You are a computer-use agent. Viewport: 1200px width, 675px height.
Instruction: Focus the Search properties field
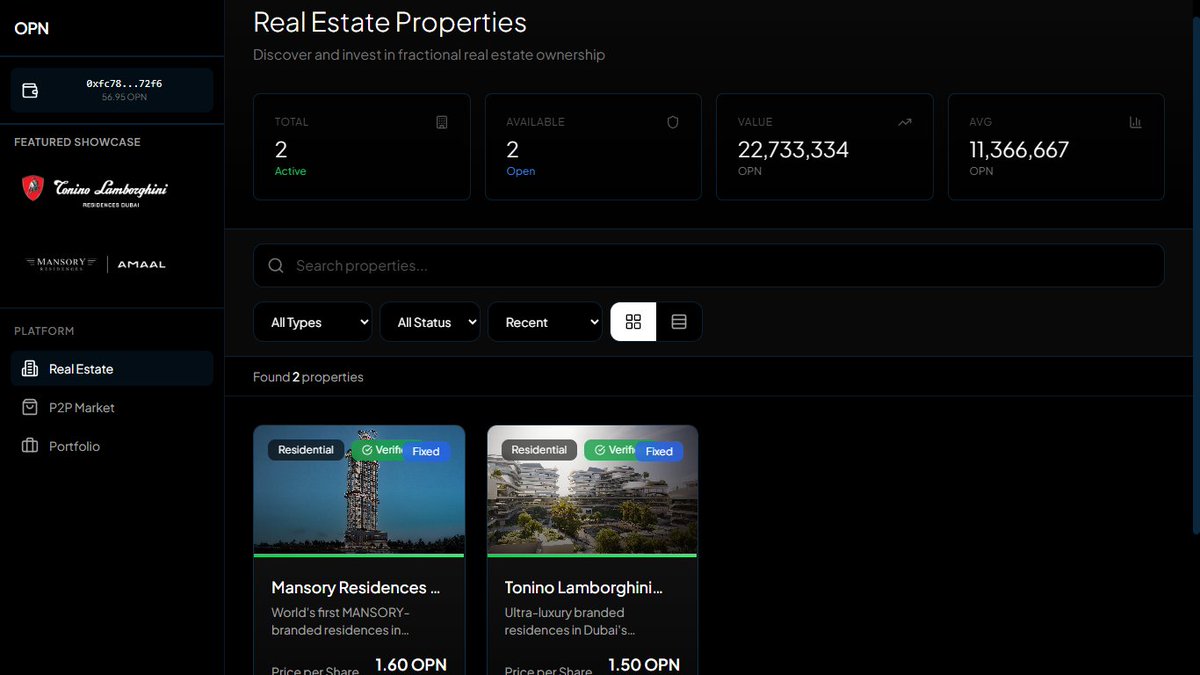(708, 266)
